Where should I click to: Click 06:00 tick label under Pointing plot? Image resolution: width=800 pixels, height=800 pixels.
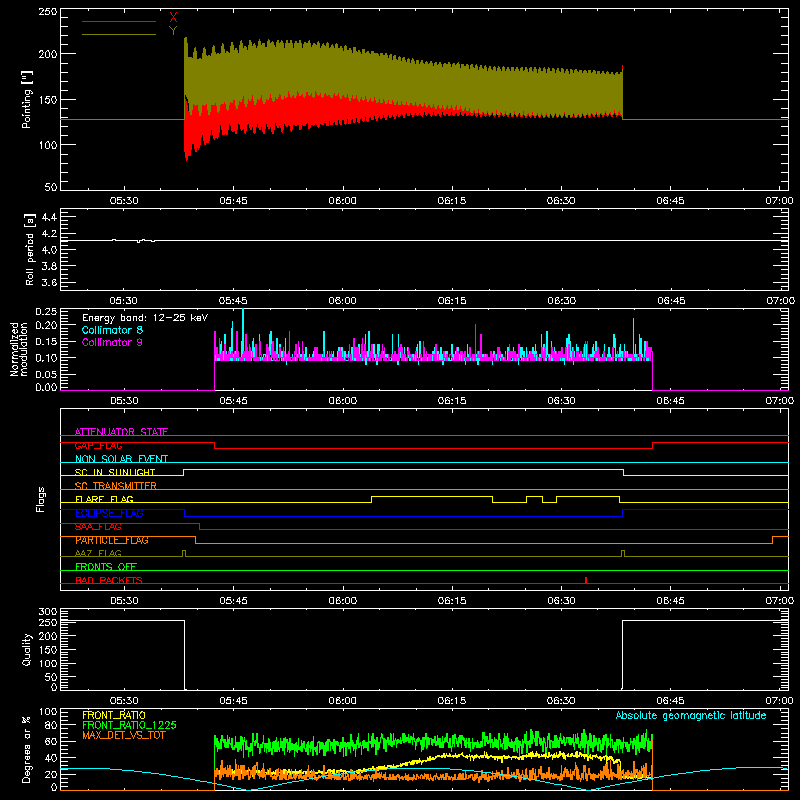(343, 201)
